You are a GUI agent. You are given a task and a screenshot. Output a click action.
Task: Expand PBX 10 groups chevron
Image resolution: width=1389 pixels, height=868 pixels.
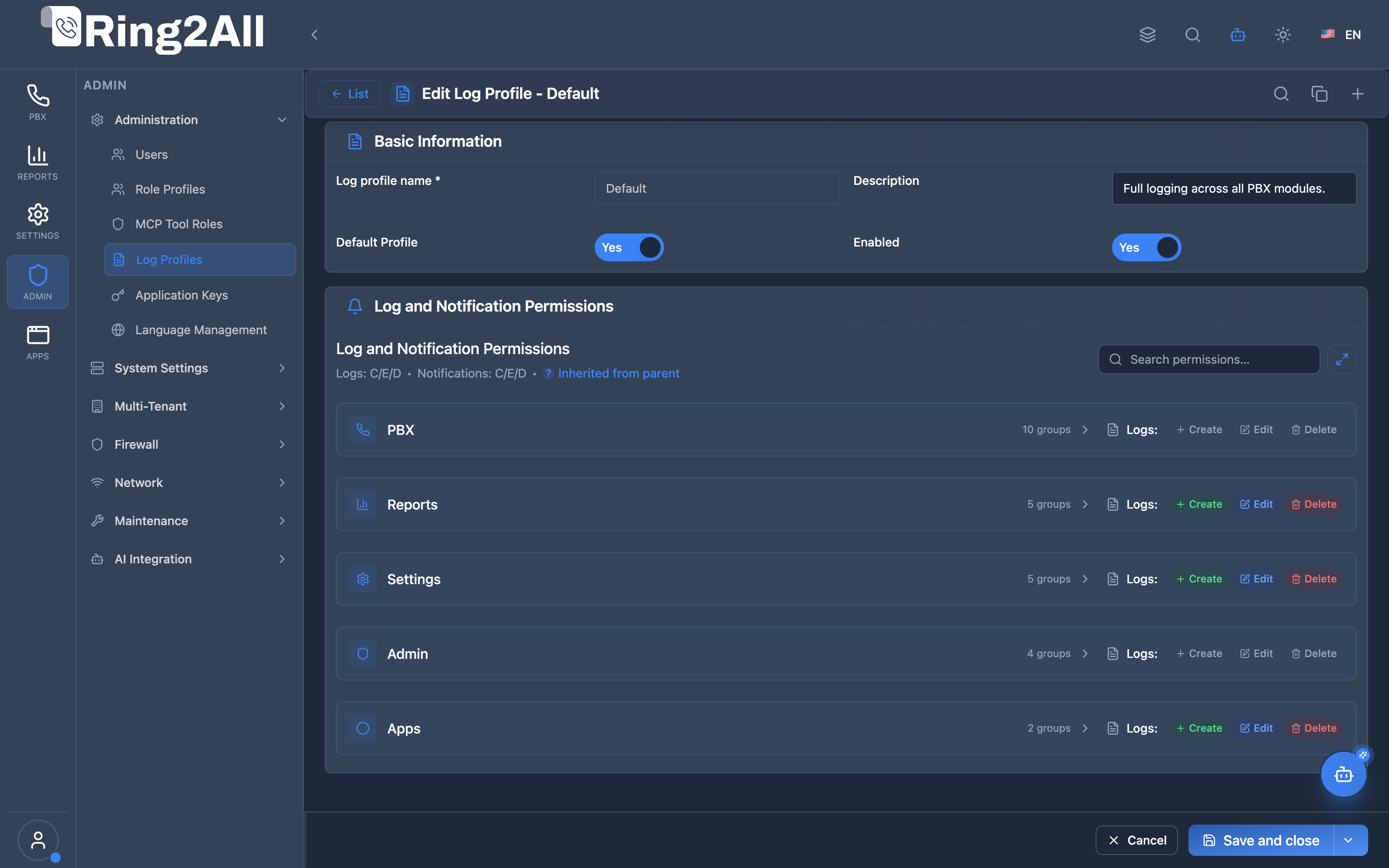click(1085, 429)
